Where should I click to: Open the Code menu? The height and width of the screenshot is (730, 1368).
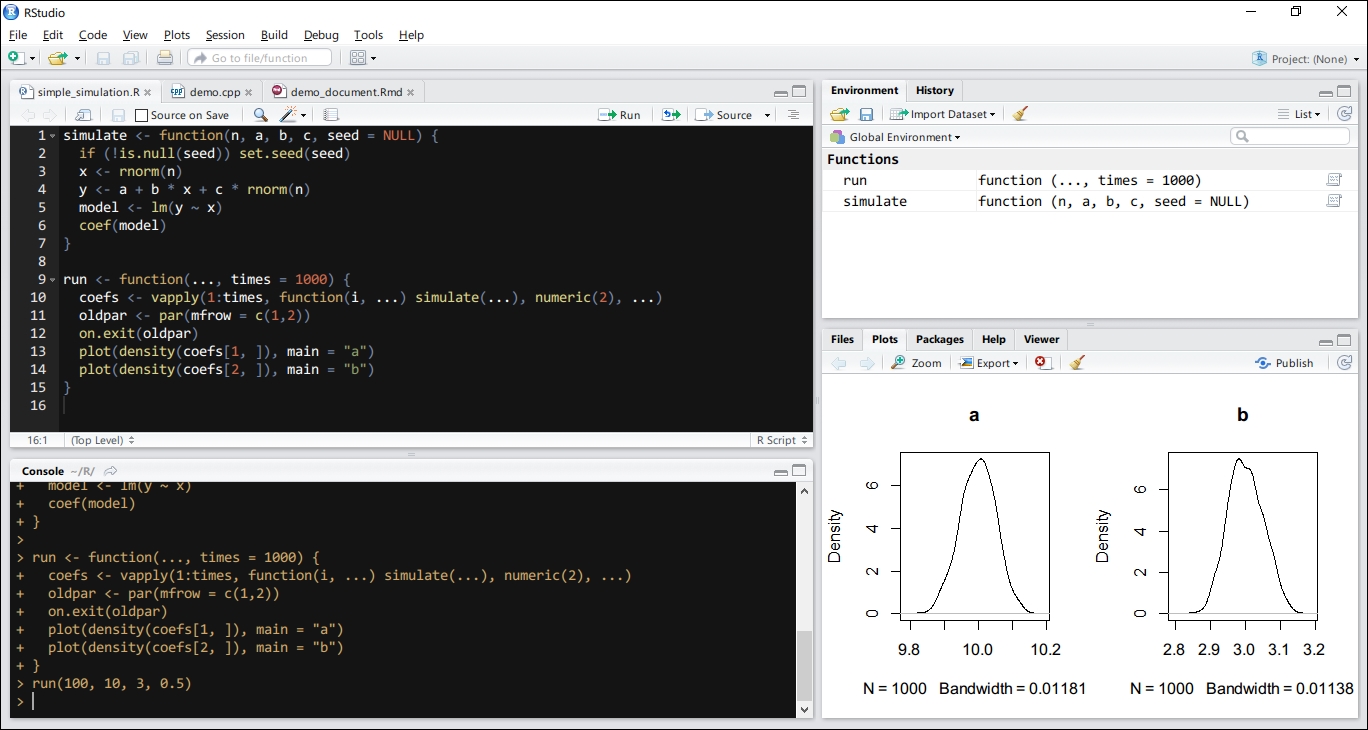click(93, 35)
